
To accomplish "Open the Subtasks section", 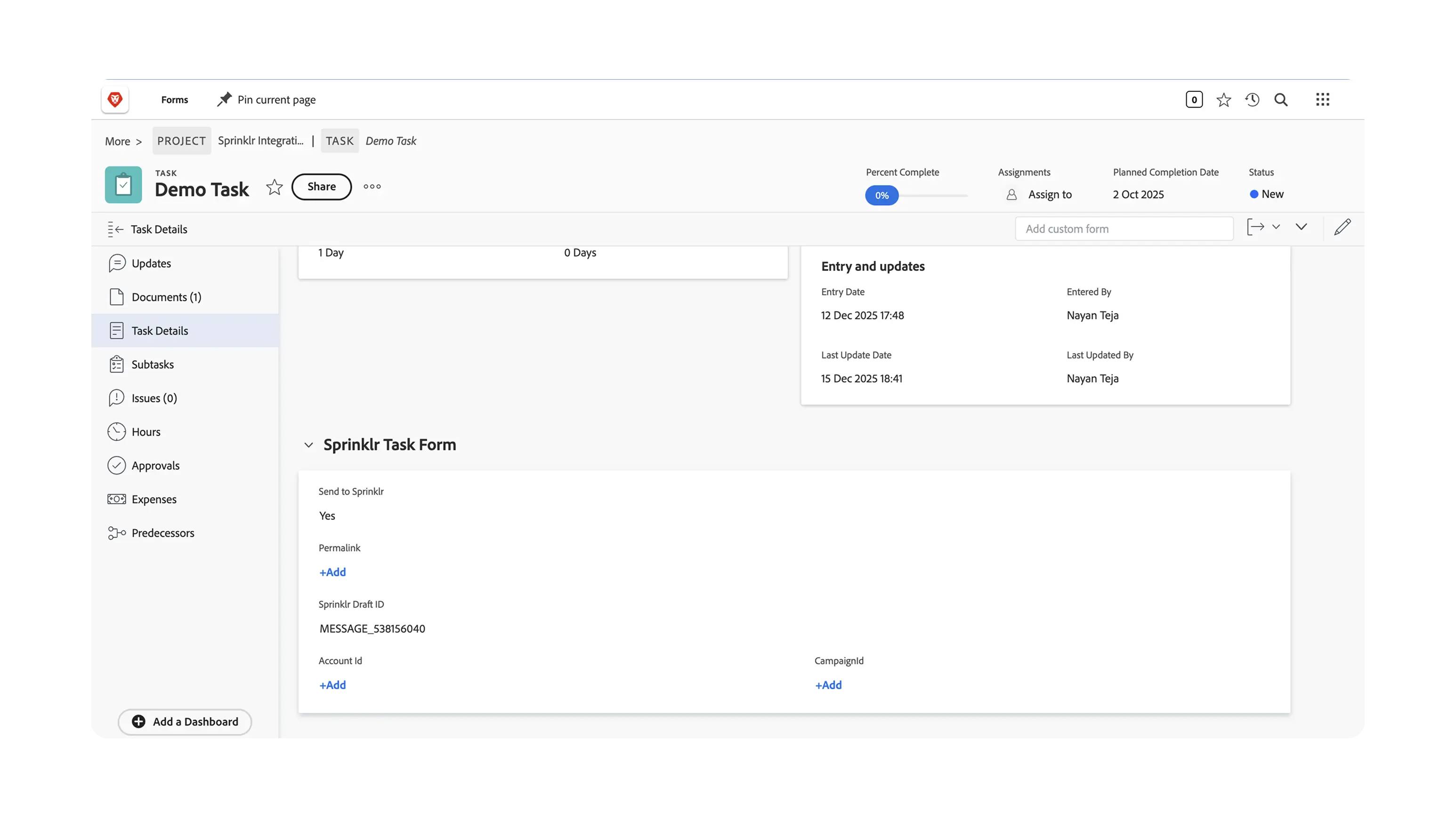I will pyautogui.click(x=152, y=365).
